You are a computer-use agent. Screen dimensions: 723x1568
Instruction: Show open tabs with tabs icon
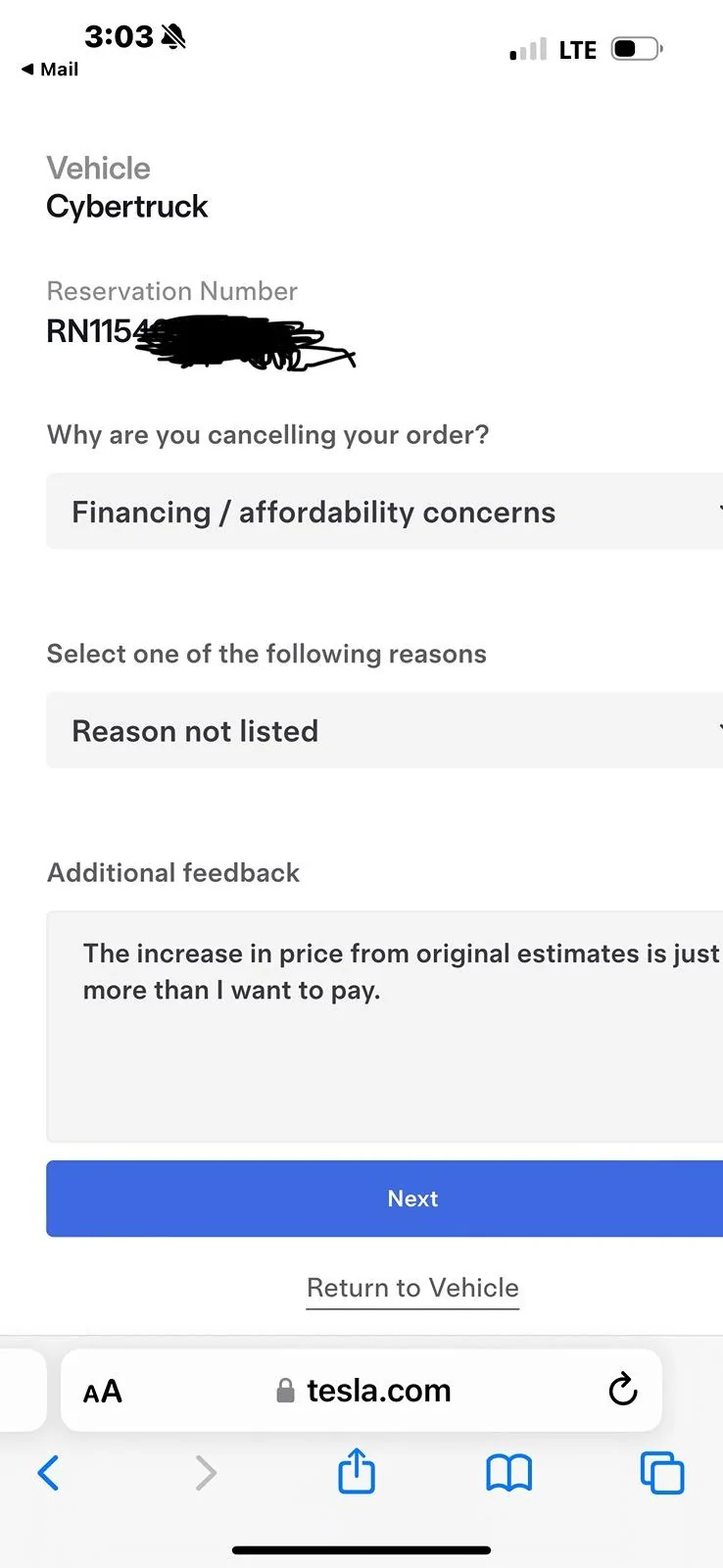click(x=662, y=1473)
